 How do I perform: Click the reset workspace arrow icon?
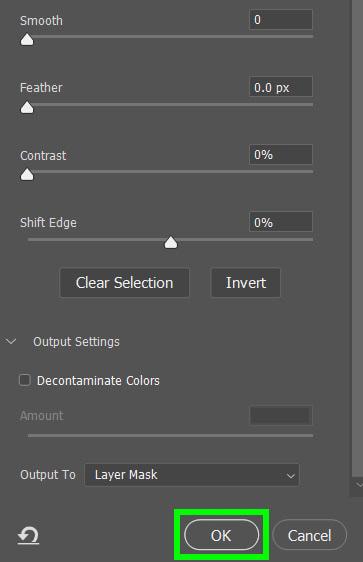(x=28, y=536)
